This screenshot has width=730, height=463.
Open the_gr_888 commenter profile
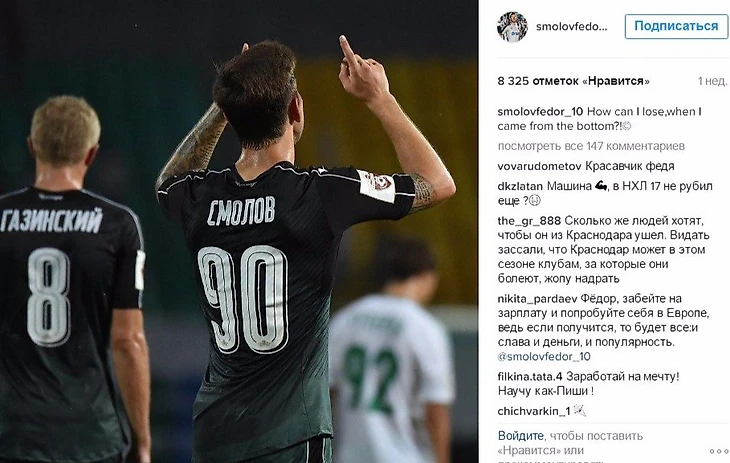coord(529,221)
